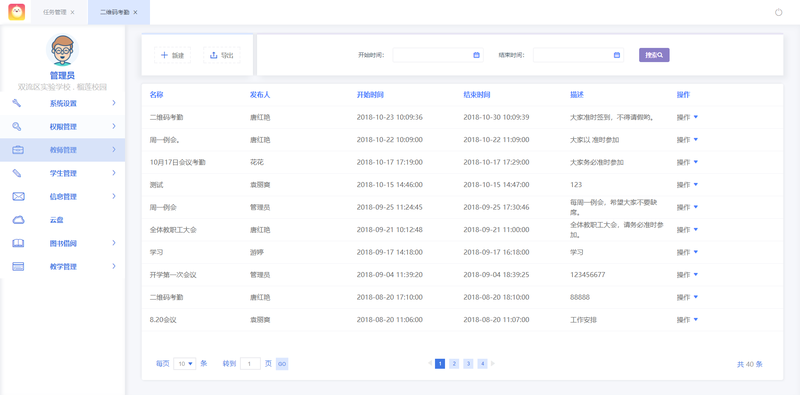
Task: Open calendar icon in 结束时间 field
Action: [616, 55]
